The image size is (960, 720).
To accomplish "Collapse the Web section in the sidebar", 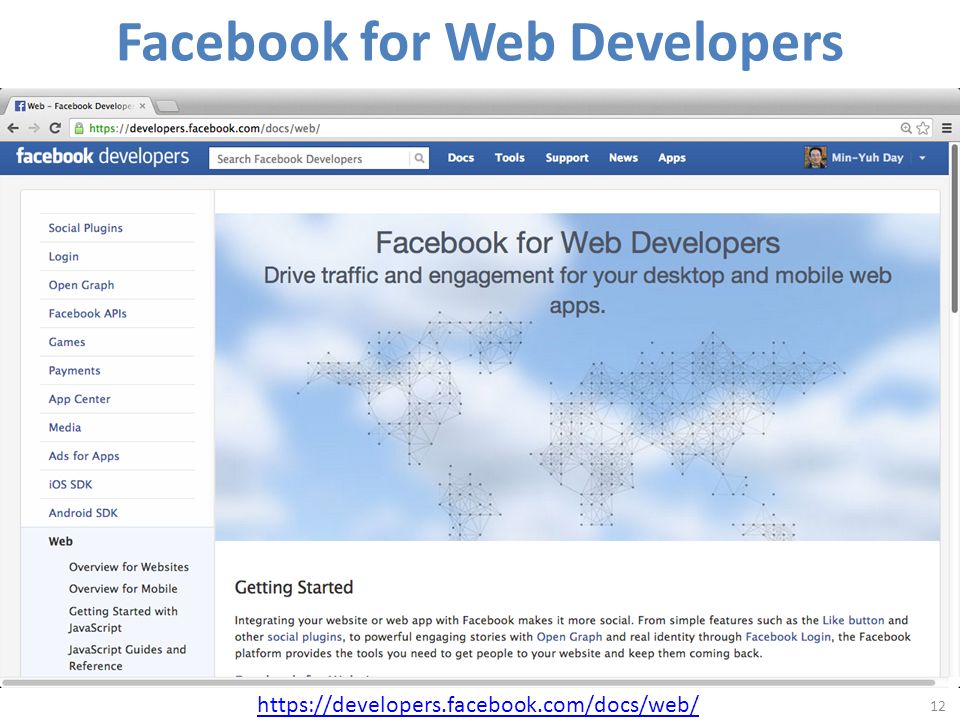I will point(61,541).
